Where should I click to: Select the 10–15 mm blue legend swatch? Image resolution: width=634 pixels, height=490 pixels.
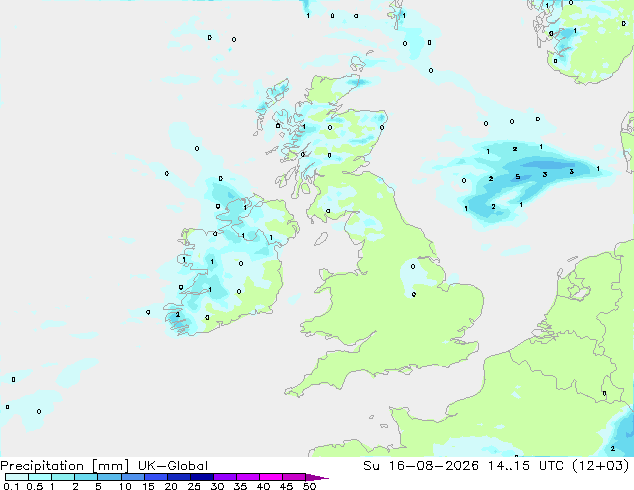[x=132, y=477]
